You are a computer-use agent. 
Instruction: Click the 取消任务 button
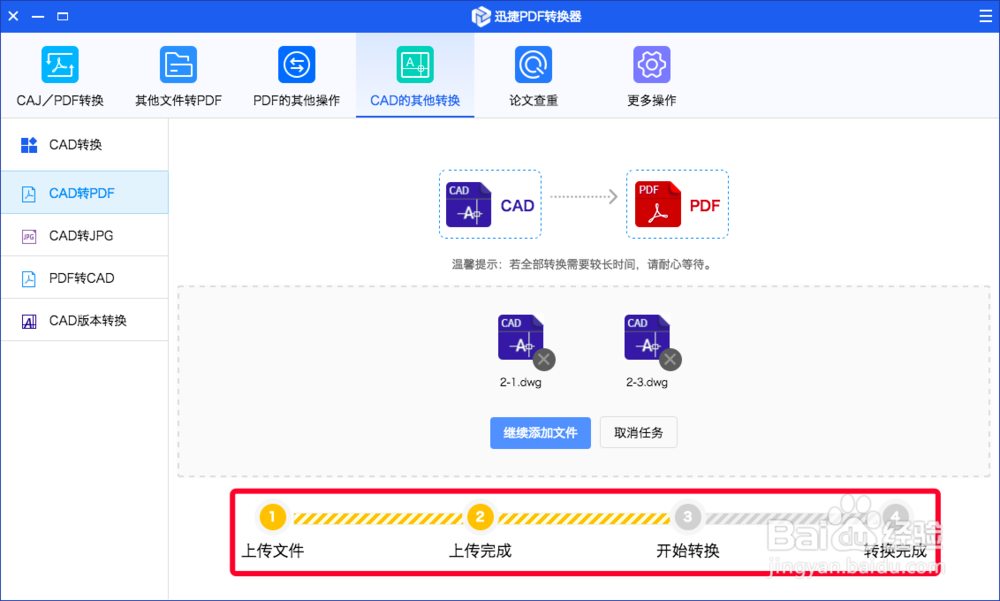pyautogui.click(x=638, y=433)
